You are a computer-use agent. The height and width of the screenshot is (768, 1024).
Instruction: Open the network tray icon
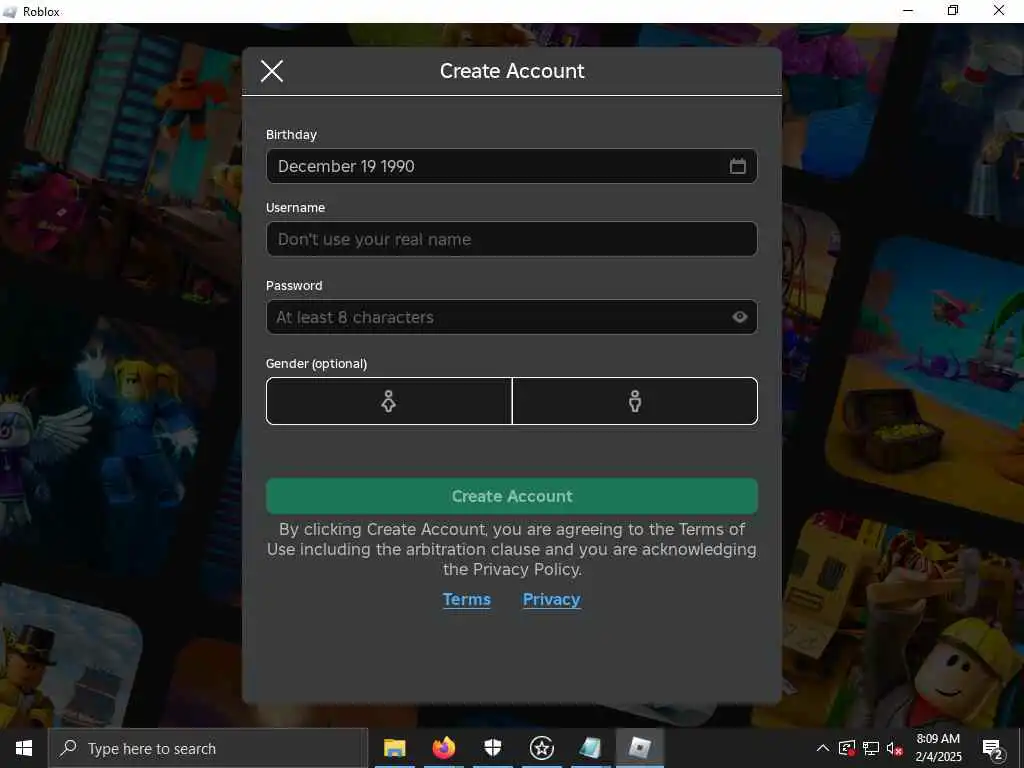pyautogui.click(x=871, y=748)
